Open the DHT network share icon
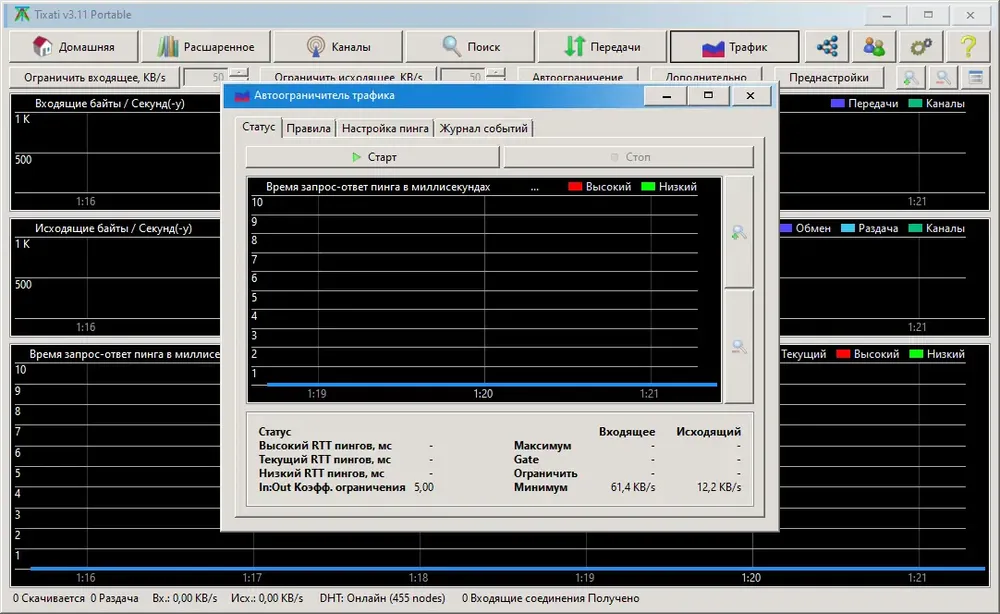Screen dimensions: 1000x614 pyautogui.click(x=827, y=47)
